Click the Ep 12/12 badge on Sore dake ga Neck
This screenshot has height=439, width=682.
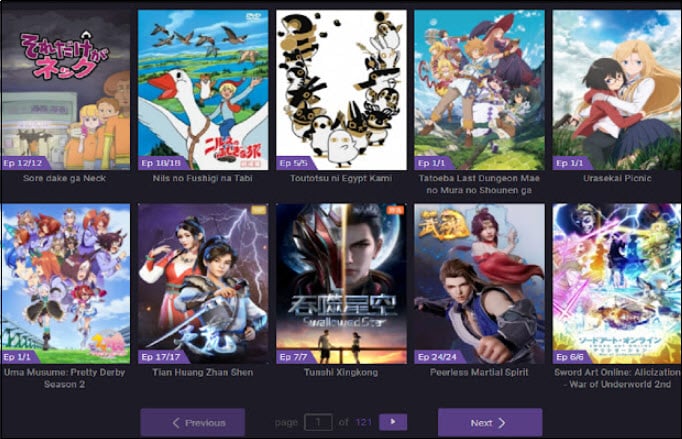click(x=24, y=163)
